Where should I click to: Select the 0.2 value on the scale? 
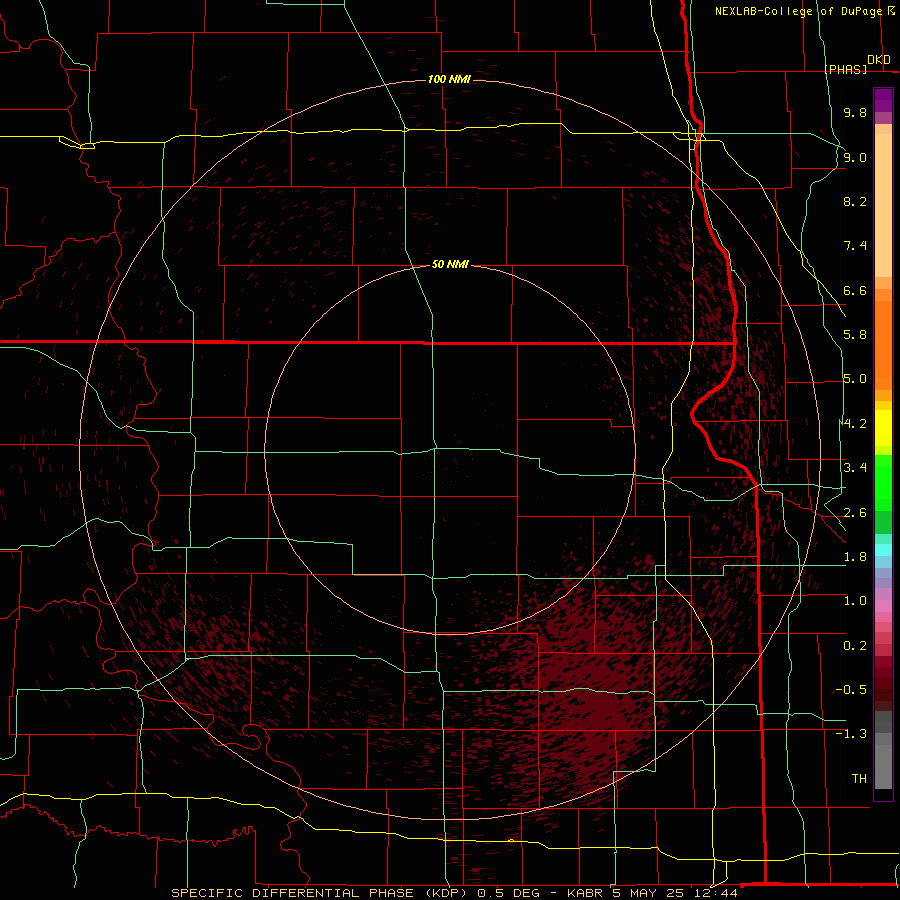tap(855, 646)
